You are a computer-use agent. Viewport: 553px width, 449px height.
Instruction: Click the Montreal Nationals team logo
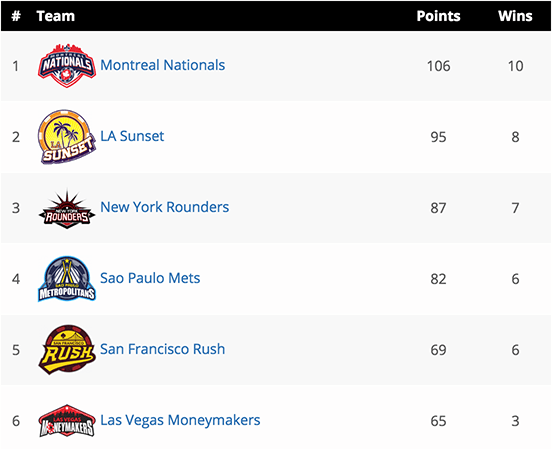(67, 66)
